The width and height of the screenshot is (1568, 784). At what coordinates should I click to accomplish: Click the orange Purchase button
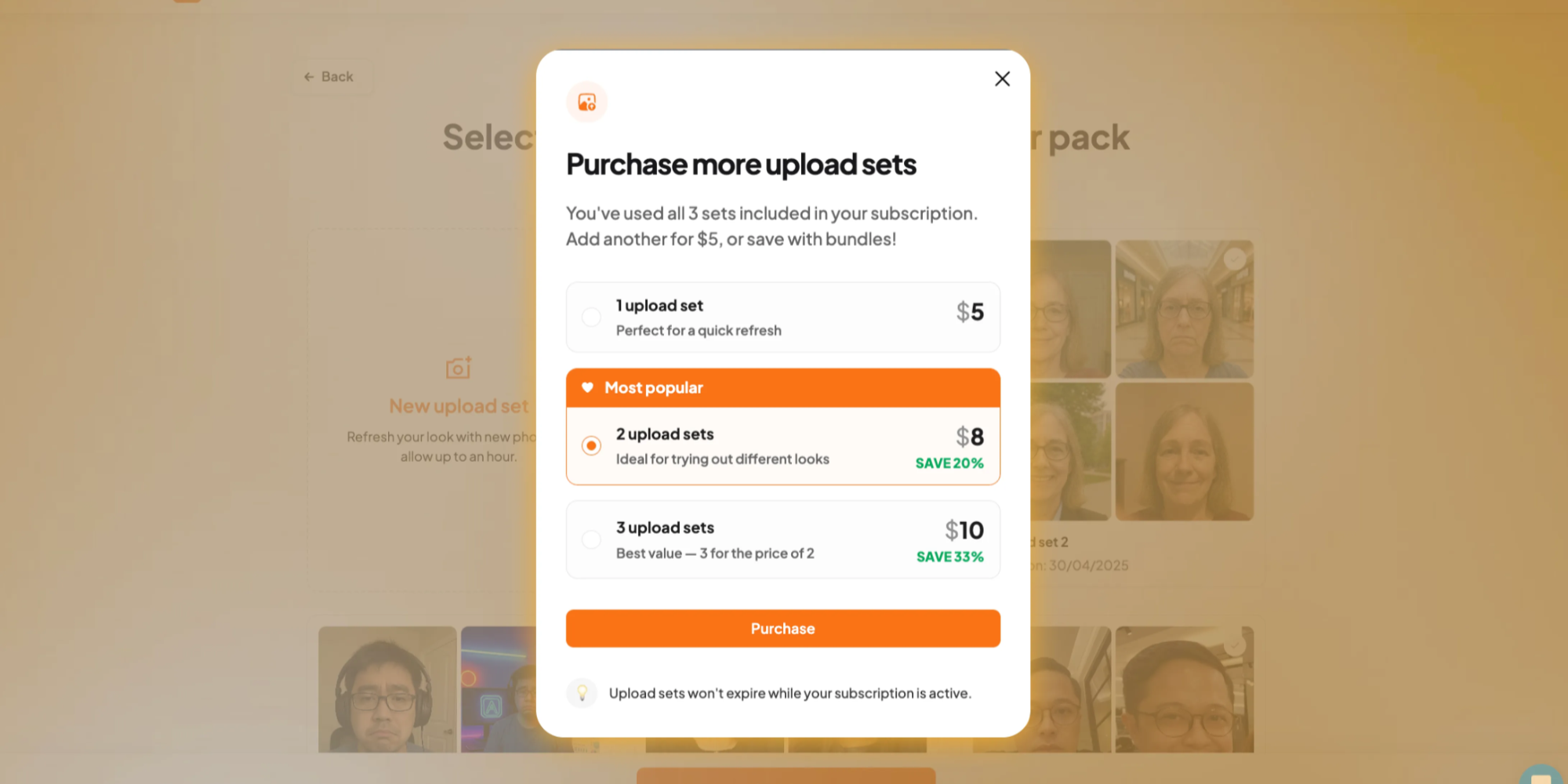(x=783, y=629)
